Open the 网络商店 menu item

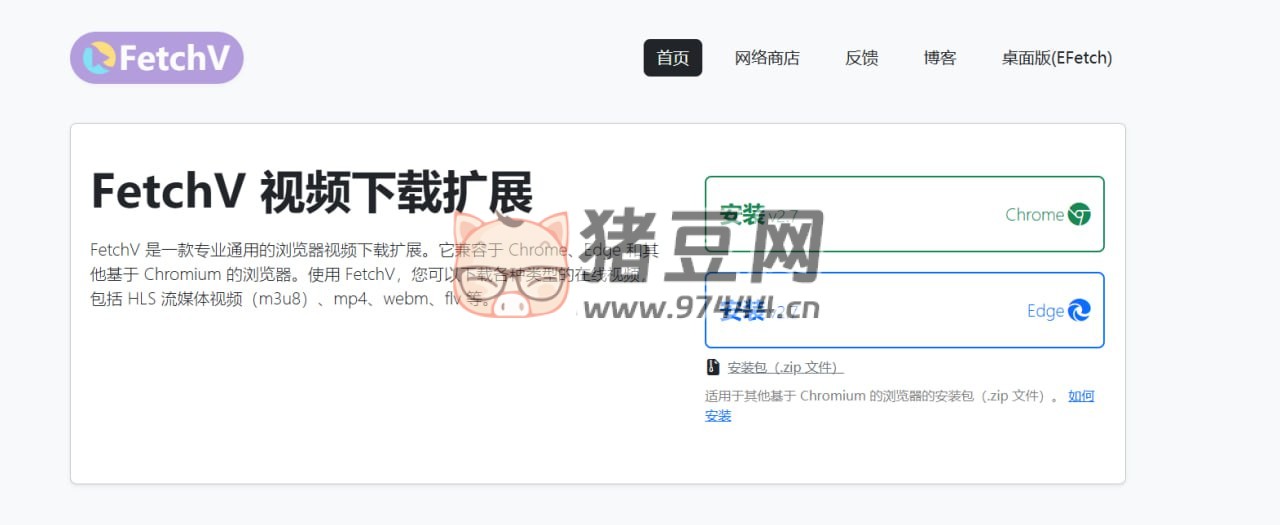pos(767,58)
